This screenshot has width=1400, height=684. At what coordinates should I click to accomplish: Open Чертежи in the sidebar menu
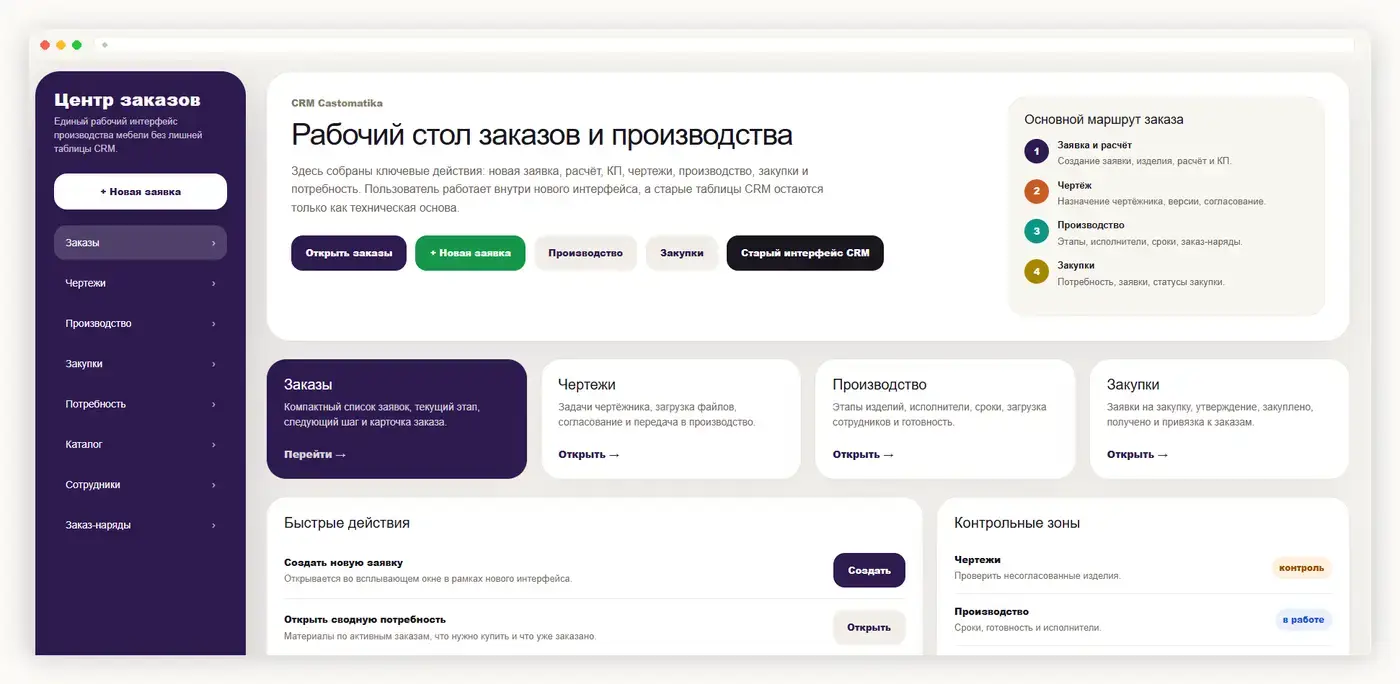click(x=140, y=283)
